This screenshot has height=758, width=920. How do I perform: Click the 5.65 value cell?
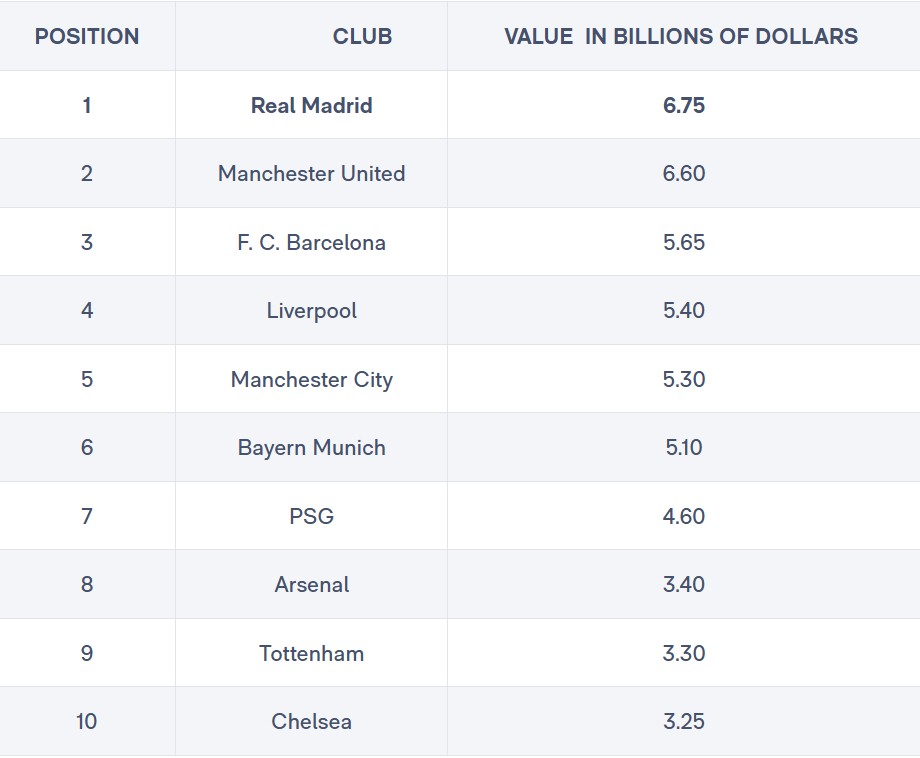(x=684, y=242)
